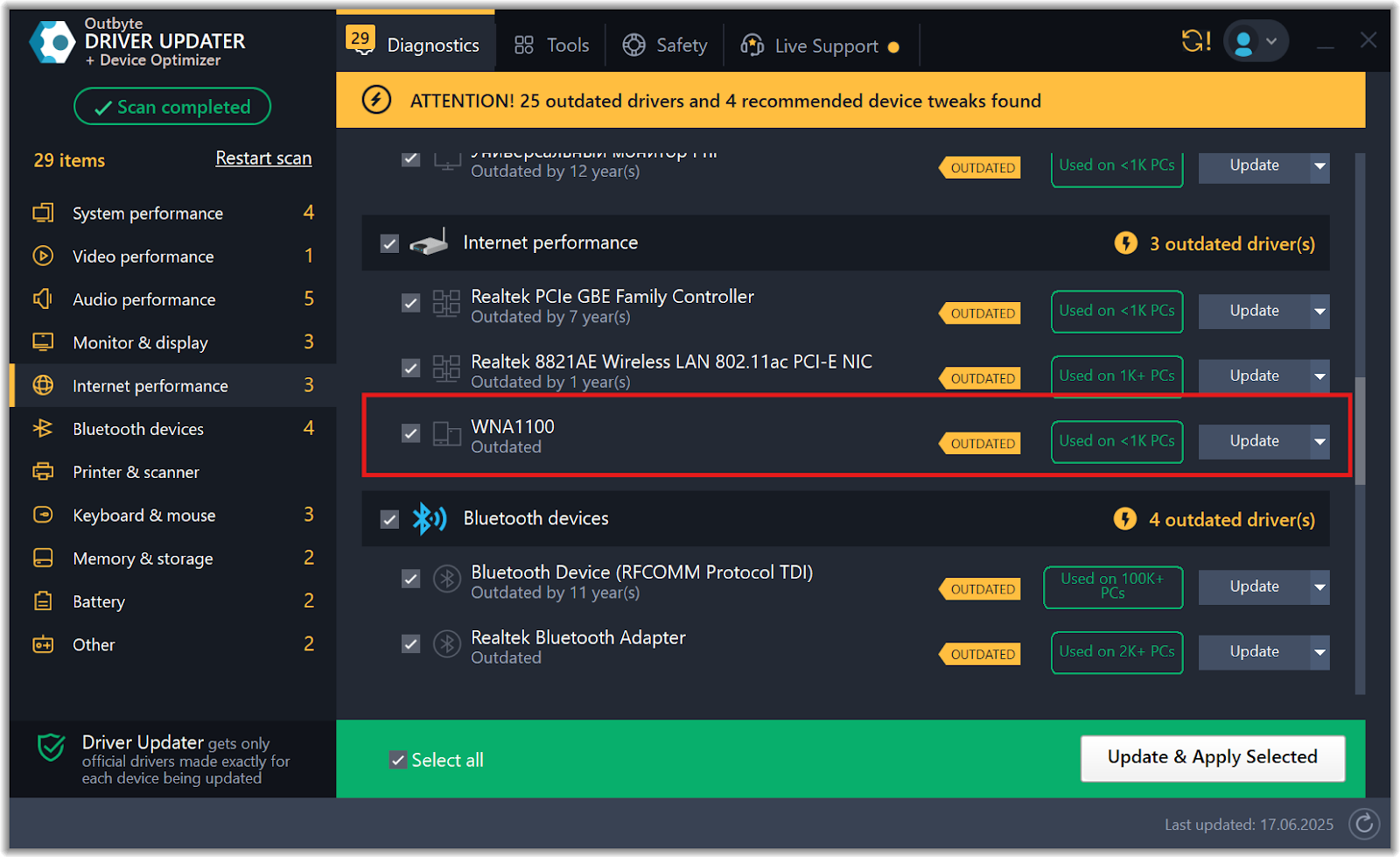
Task: Click the OUTDATED tag on the WNA1100 row
Action: point(982,443)
